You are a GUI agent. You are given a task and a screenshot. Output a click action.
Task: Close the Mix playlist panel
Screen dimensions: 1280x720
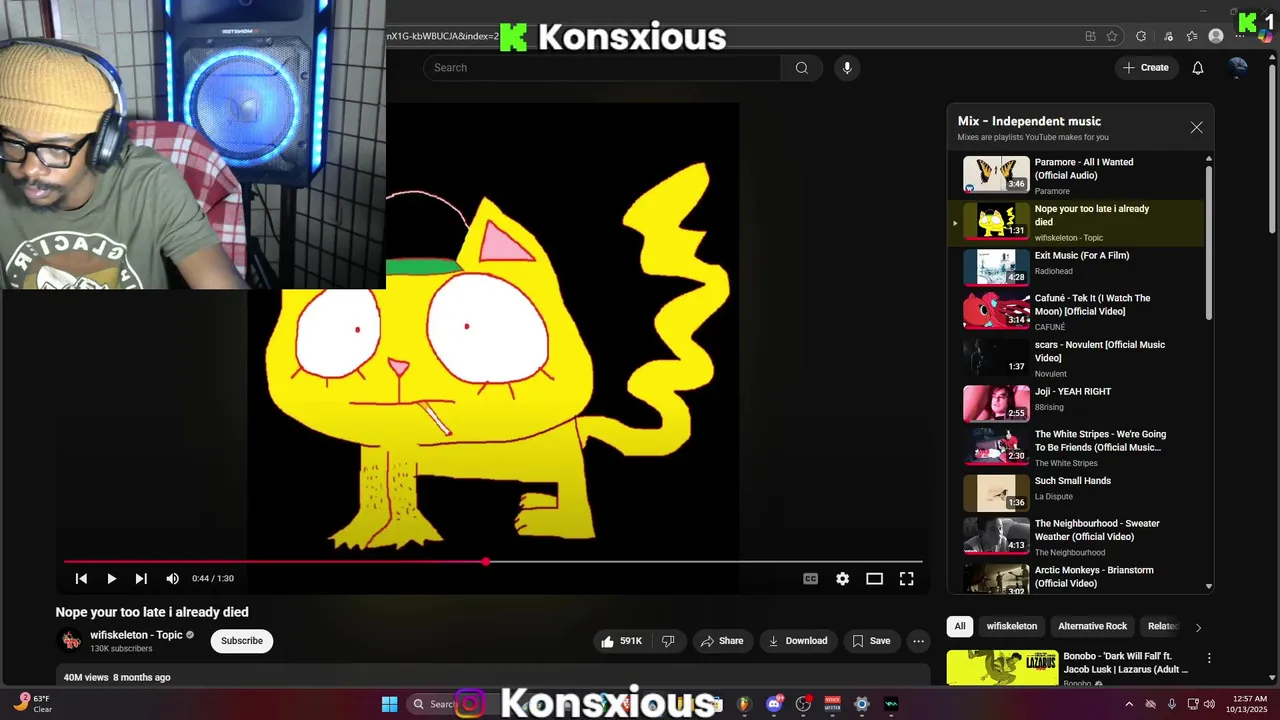coord(1196,128)
